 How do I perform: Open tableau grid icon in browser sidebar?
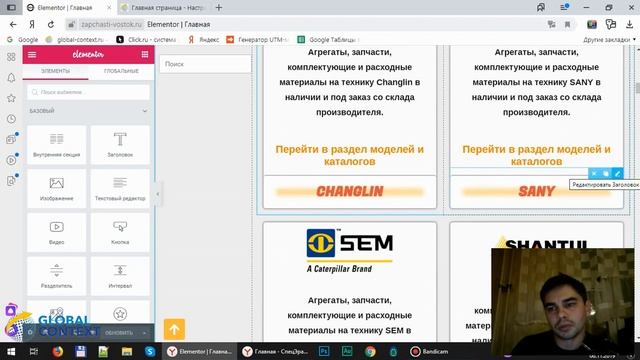pos(11,57)
